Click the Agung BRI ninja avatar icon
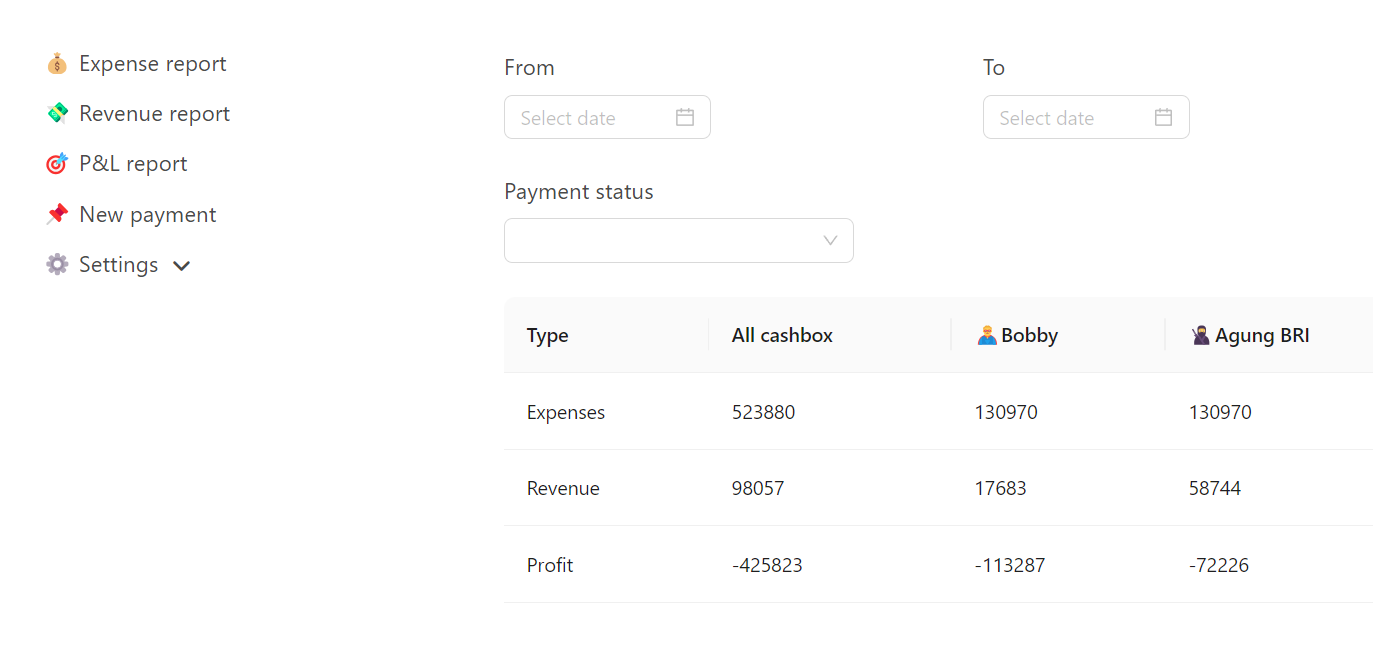 tap(1201, 336)
